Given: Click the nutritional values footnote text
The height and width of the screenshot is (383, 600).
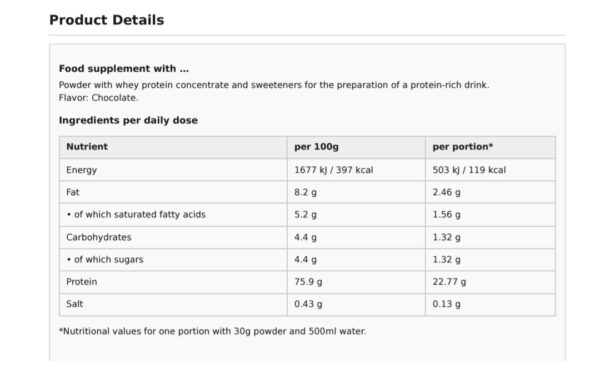Looking at the screenshot, I should [212, 331].
